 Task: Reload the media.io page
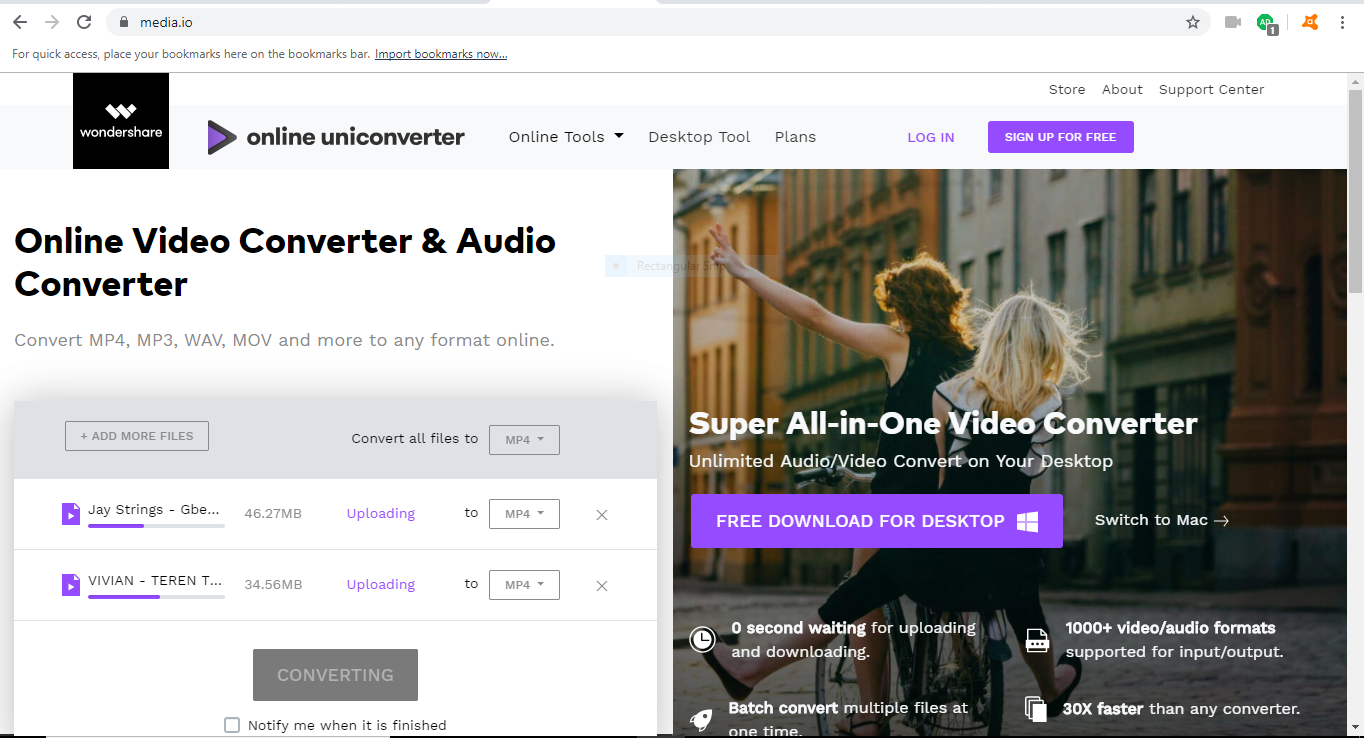[x=84, y=22]
